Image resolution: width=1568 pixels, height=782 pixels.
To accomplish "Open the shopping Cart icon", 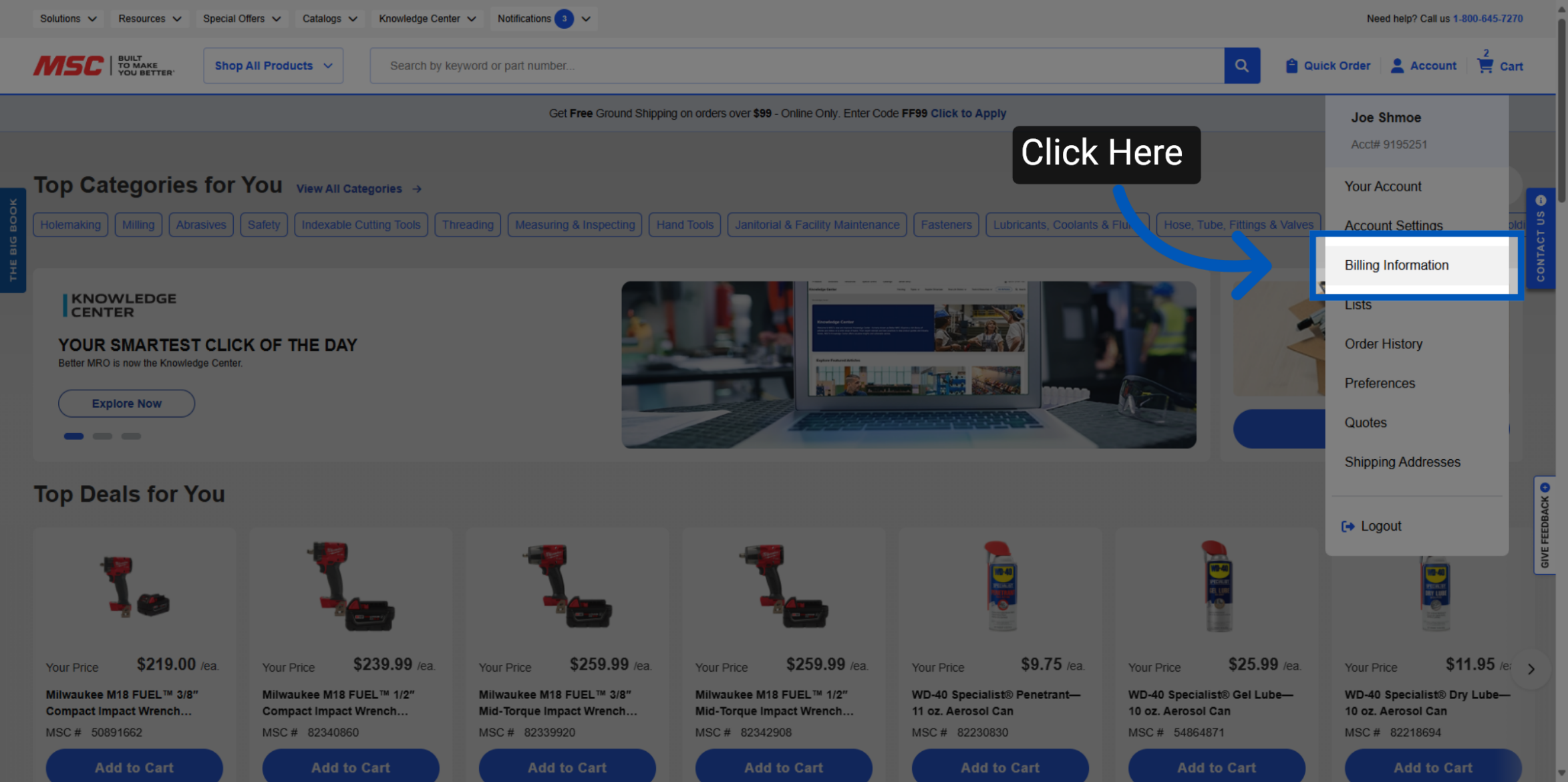I will (1485, 66).
